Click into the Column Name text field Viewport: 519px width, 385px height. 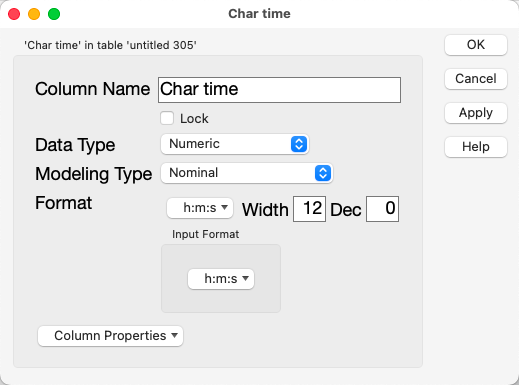(x=279, y=90)
